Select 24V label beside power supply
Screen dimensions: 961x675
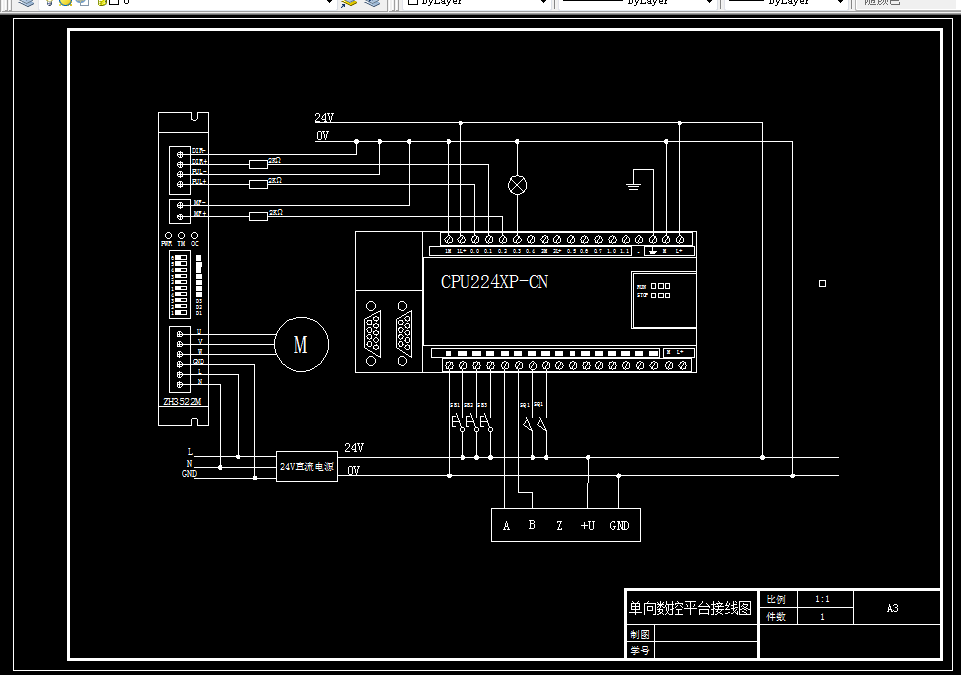(354, 448)
